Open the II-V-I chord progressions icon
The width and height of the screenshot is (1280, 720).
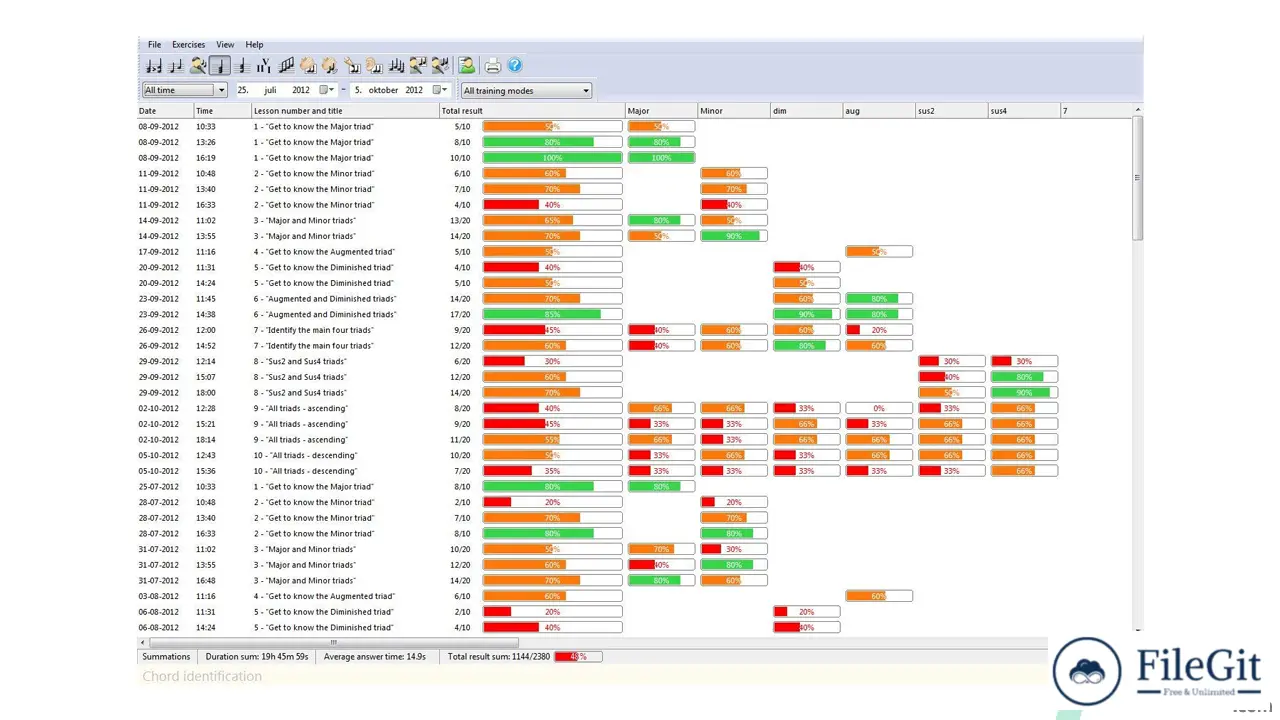click(264, 66)
